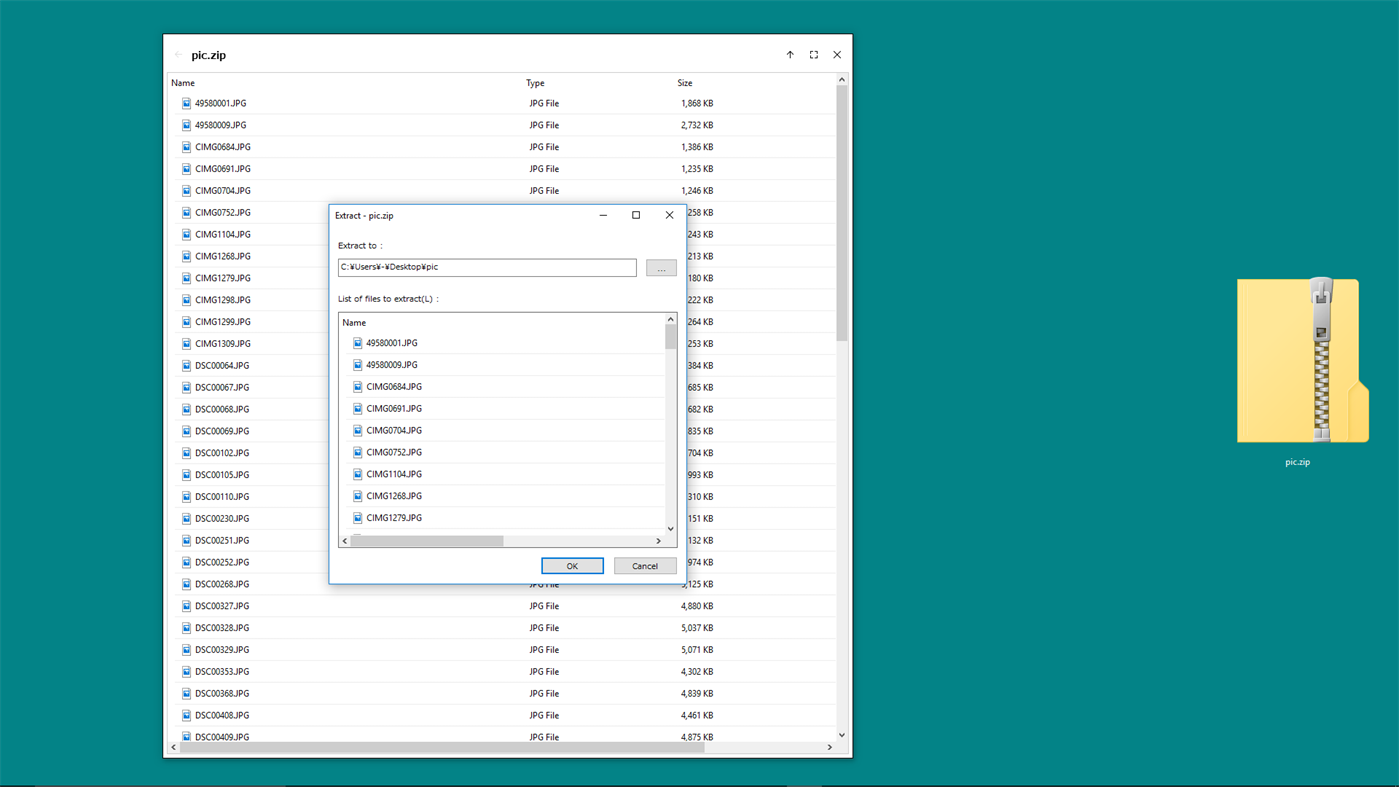Click the 49580009.JPG icon inside the extract list
1399x787 pixels.
tap(357, 364)
